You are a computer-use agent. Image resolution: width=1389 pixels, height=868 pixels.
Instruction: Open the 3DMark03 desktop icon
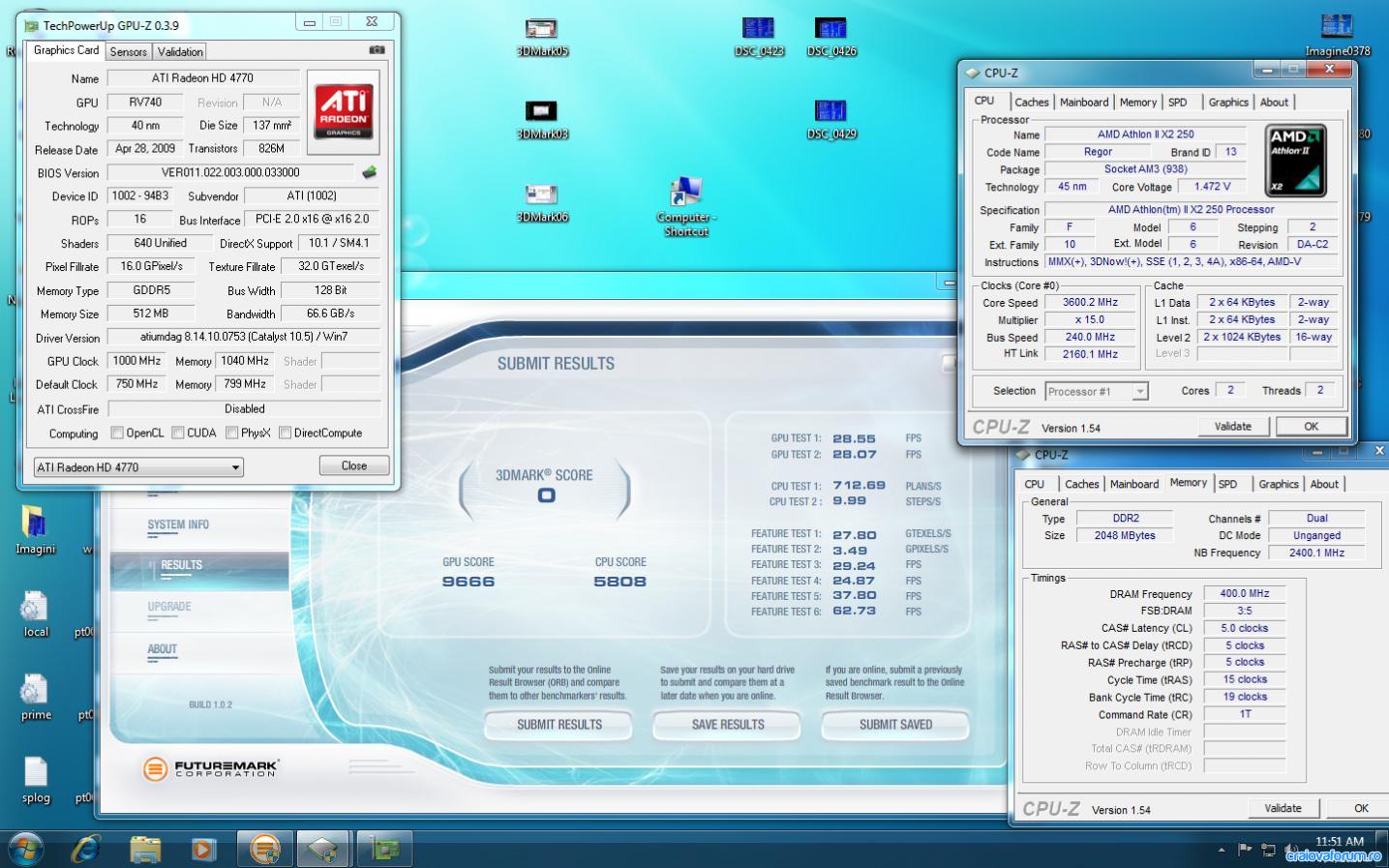(x=542, y=121)
